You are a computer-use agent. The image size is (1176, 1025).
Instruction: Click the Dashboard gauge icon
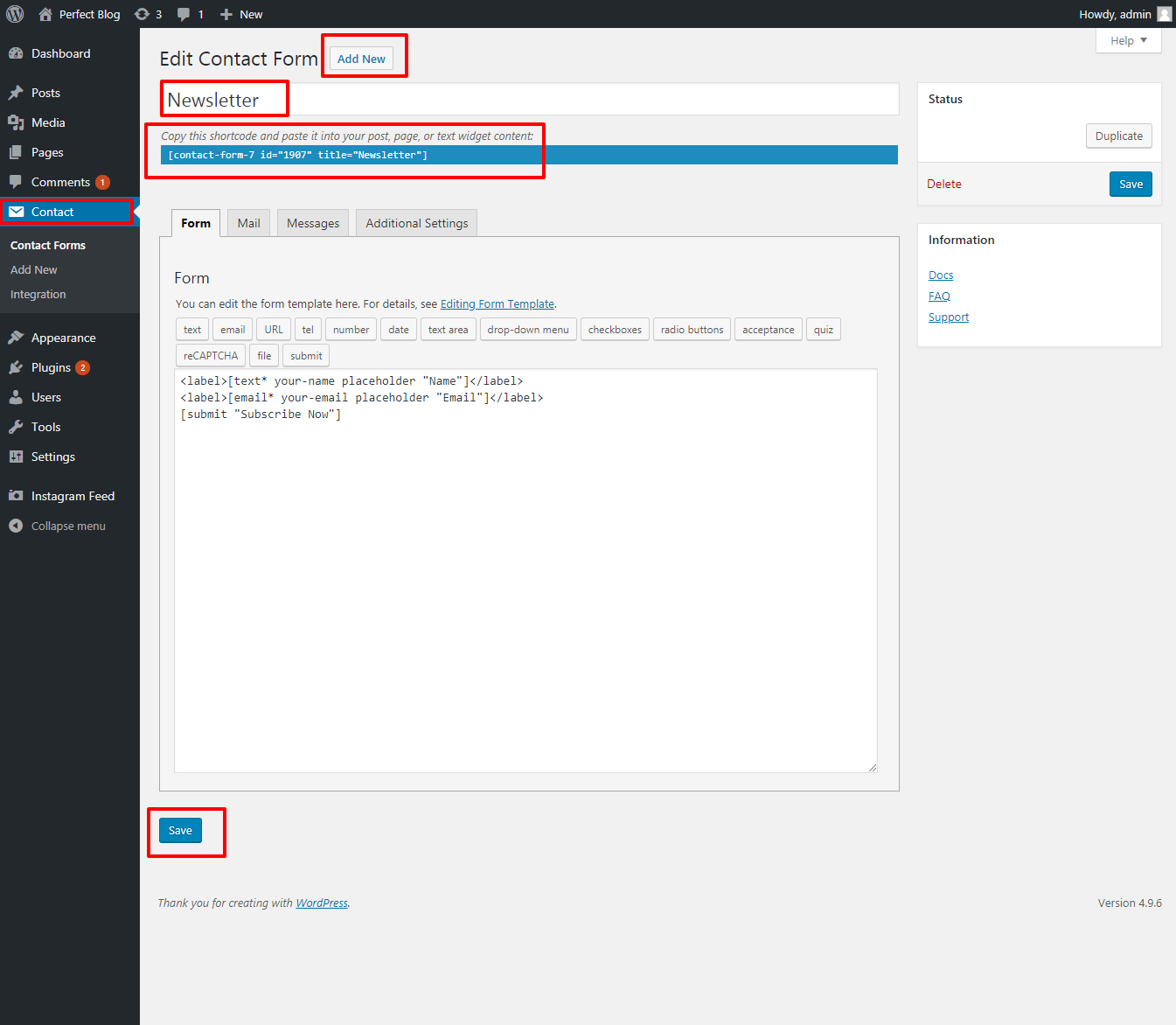[16, 53]
